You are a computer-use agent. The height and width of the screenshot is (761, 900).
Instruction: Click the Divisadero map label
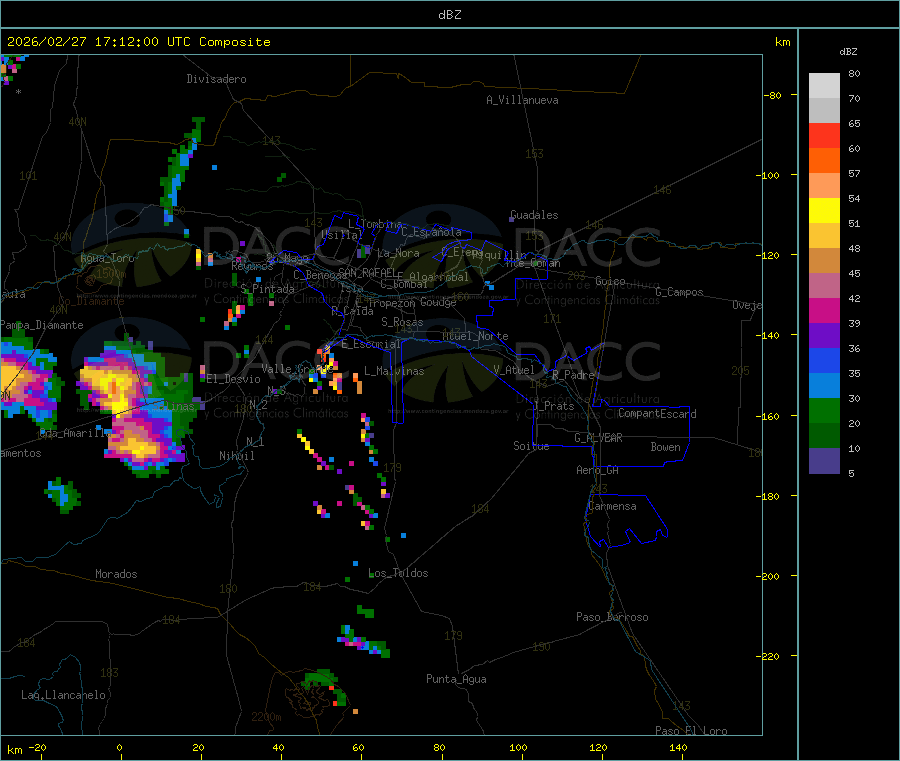point(216,79)
